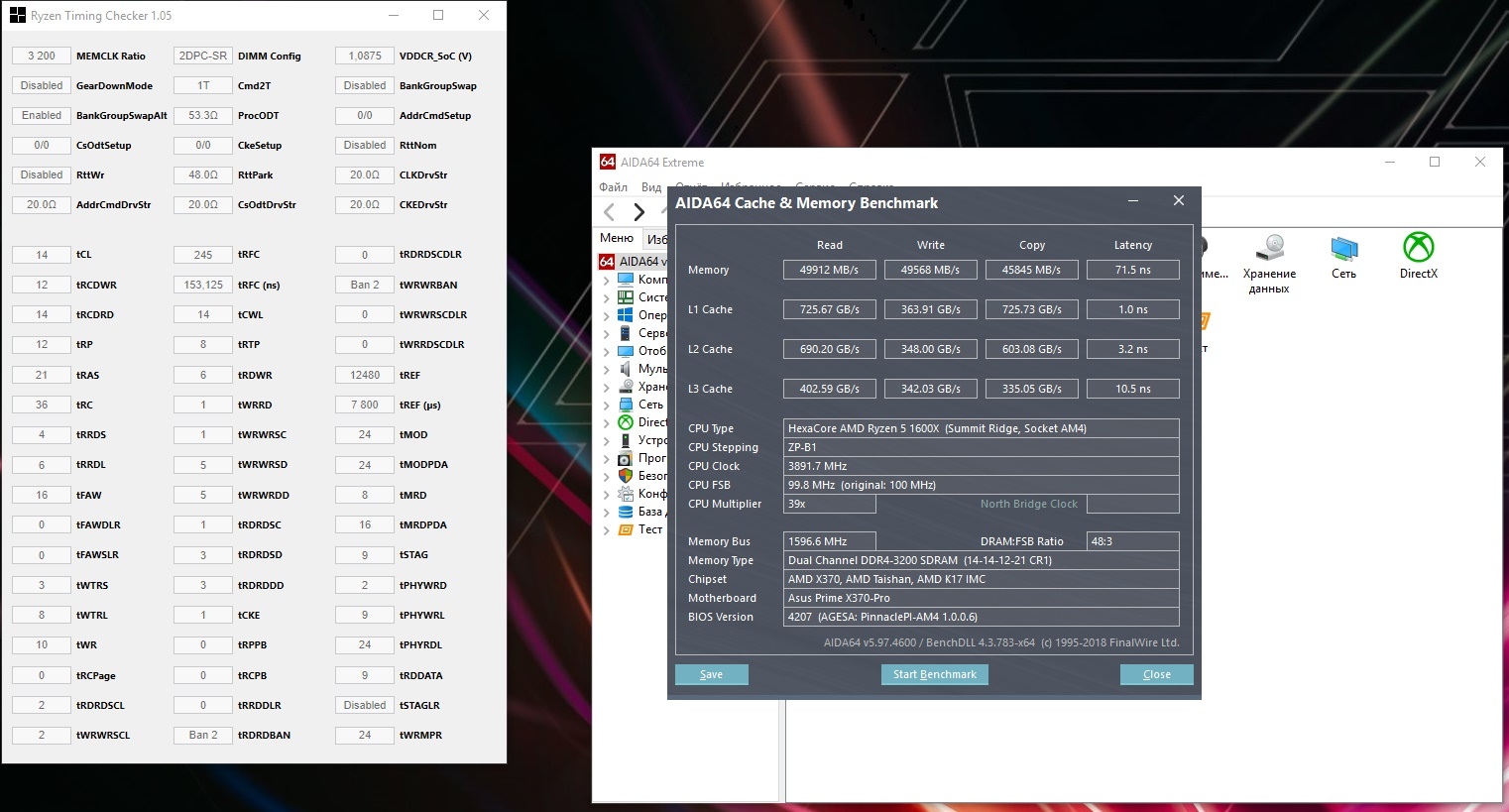Click the ProcODT value 53.3Ω

tap(203, 115)
